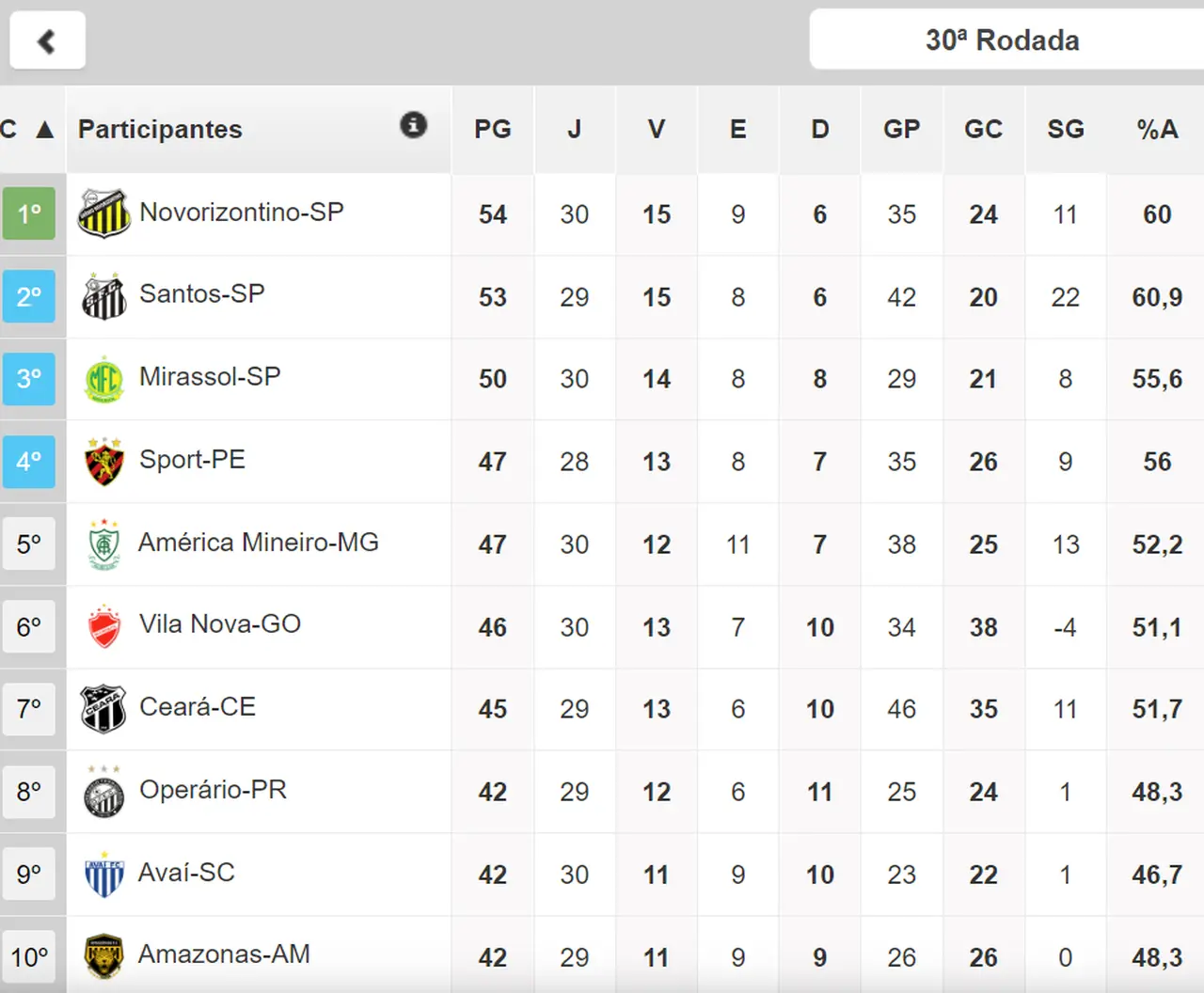Click the Ceará-CE team crest
This screenshot has width=1204, height=993.
point(103,708)
